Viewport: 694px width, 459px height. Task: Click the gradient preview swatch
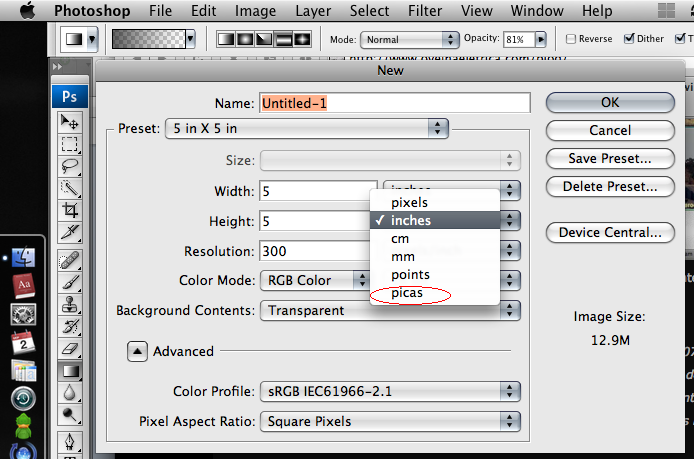click(x=149, y=39)
